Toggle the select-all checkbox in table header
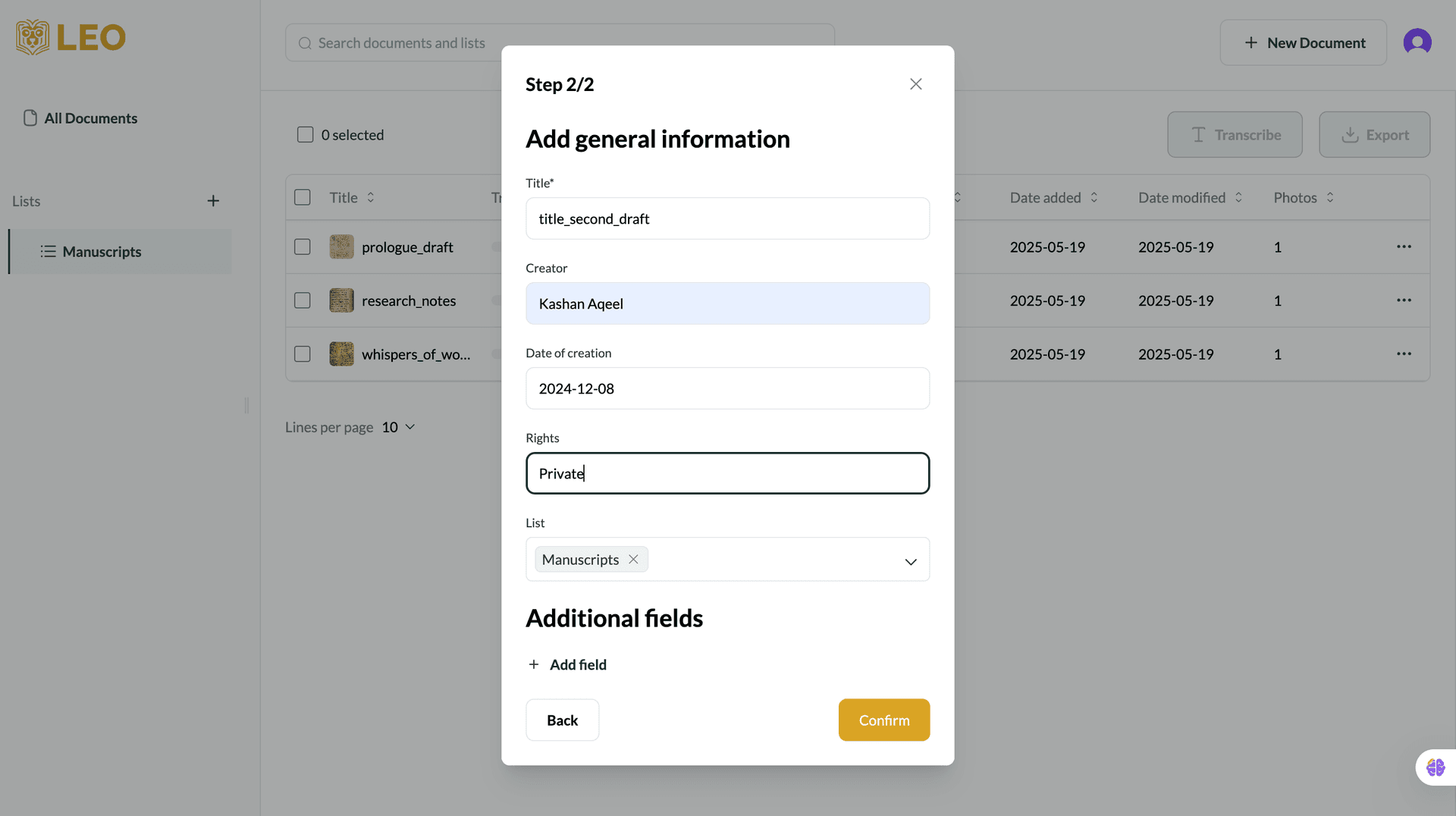1456x816 pixels. pyautogui.click(x=303, y=198)
